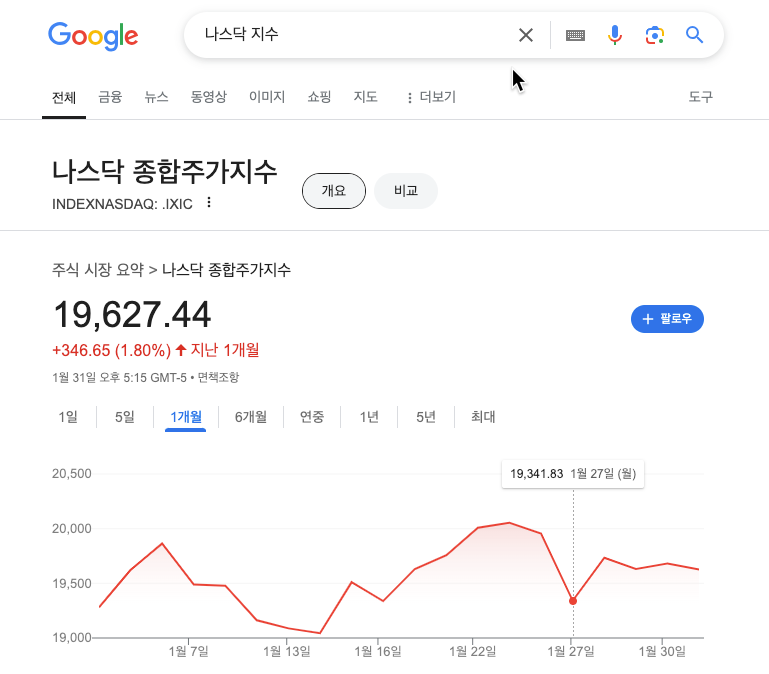Select the 6개월 chart range
The width and height of the screenshot is (769, 674).
click(251, 417)
